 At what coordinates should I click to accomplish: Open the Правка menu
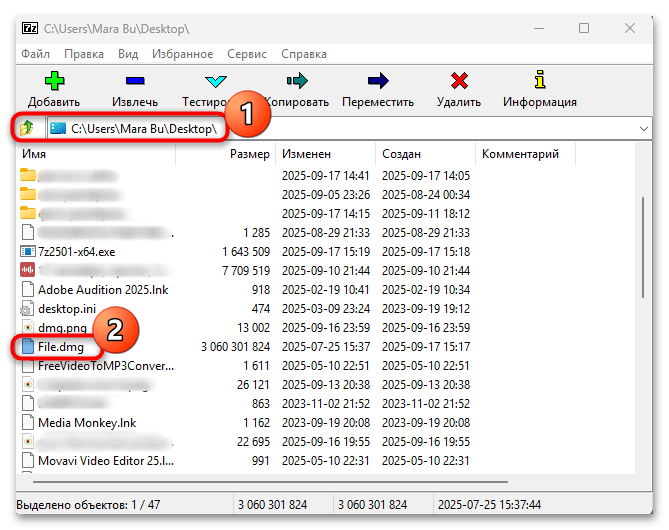pyautogui.click(x=84, y=54)
